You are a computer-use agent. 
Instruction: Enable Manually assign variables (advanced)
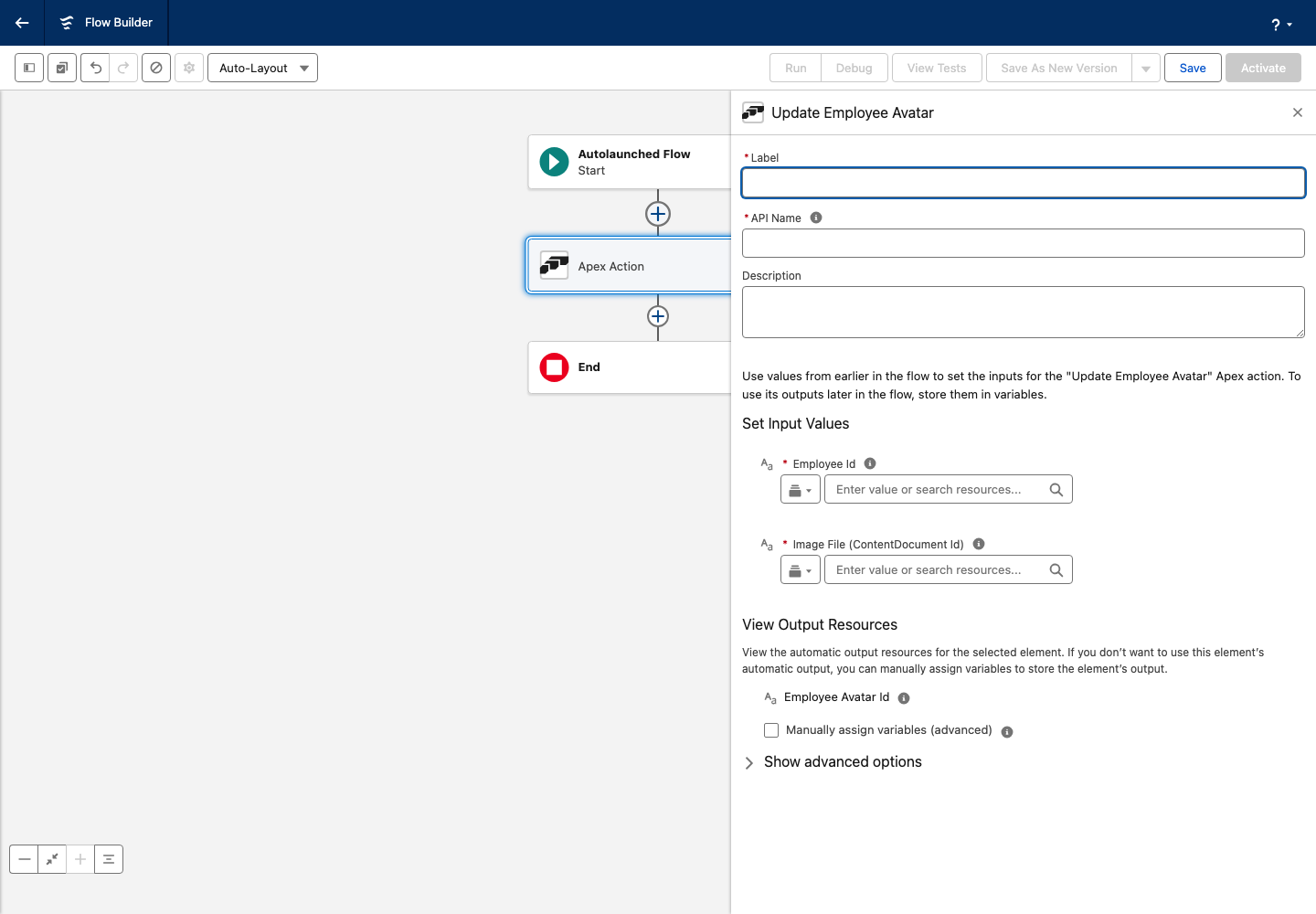(771, 730)
